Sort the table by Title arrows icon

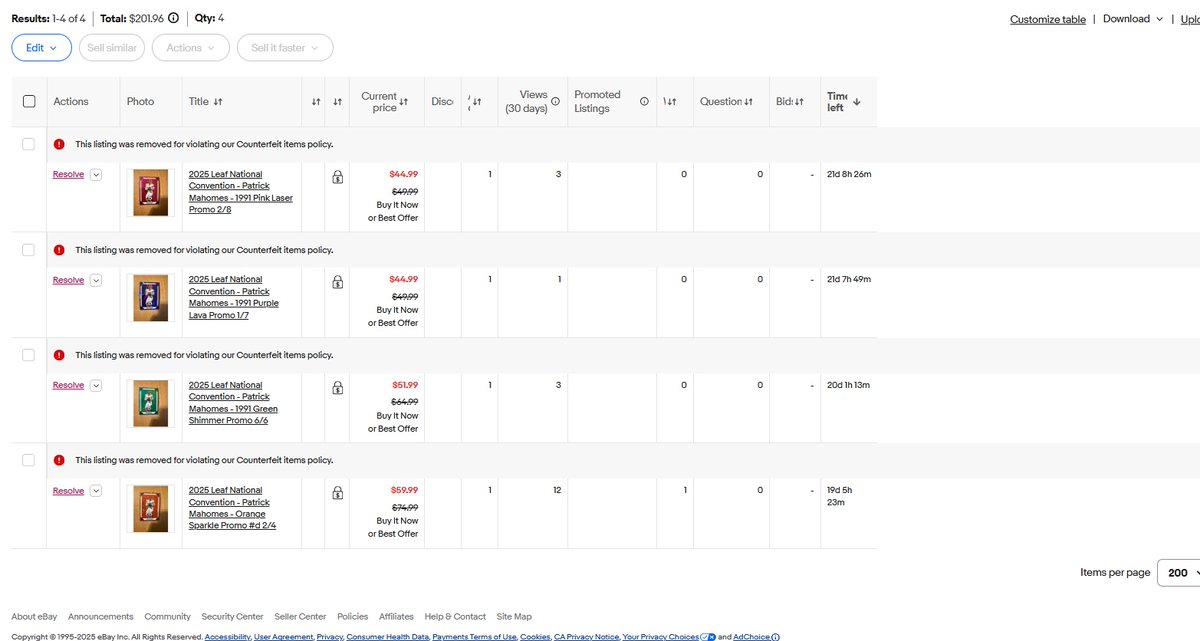[x=218, y=101]
